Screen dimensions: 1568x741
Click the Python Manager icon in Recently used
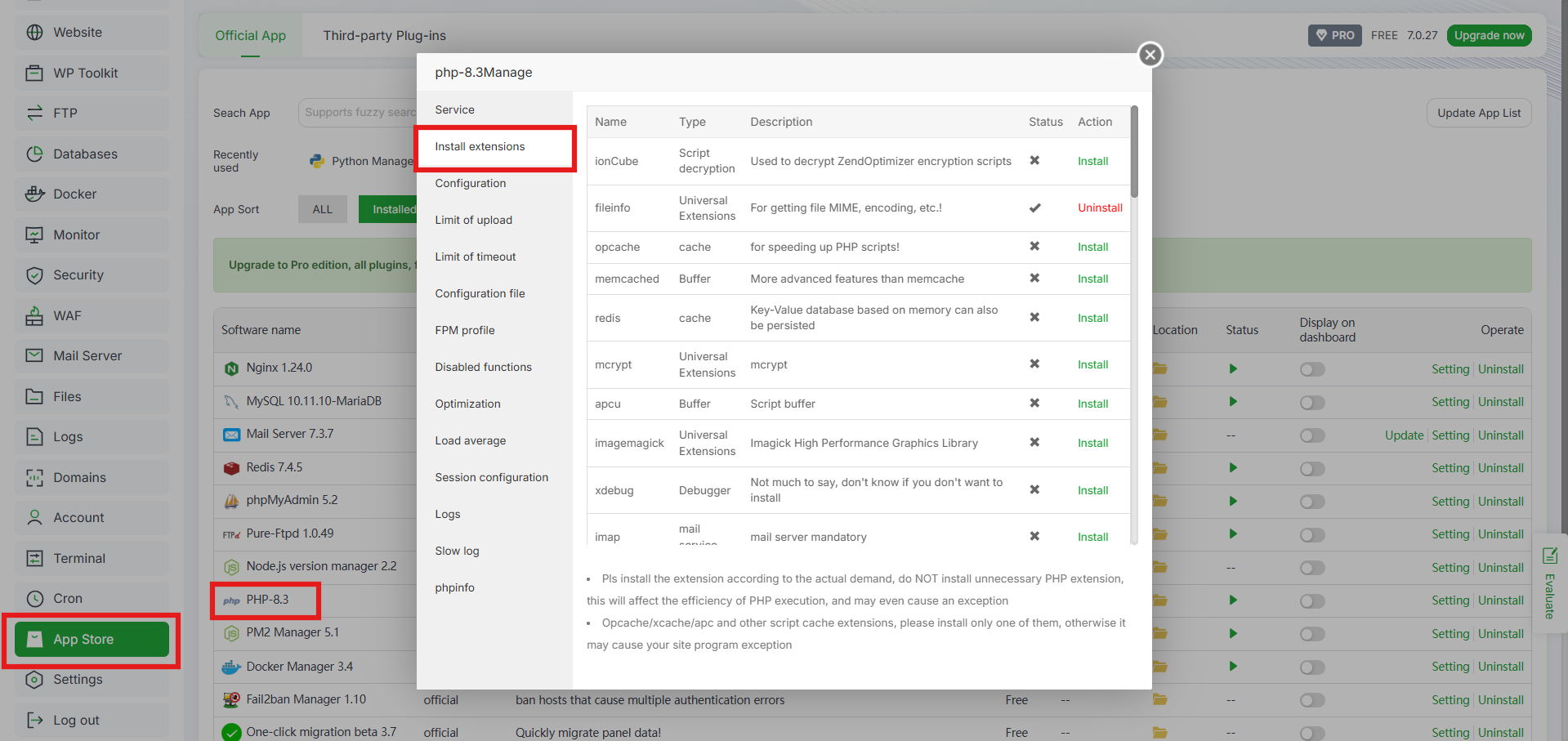(317, 161)
